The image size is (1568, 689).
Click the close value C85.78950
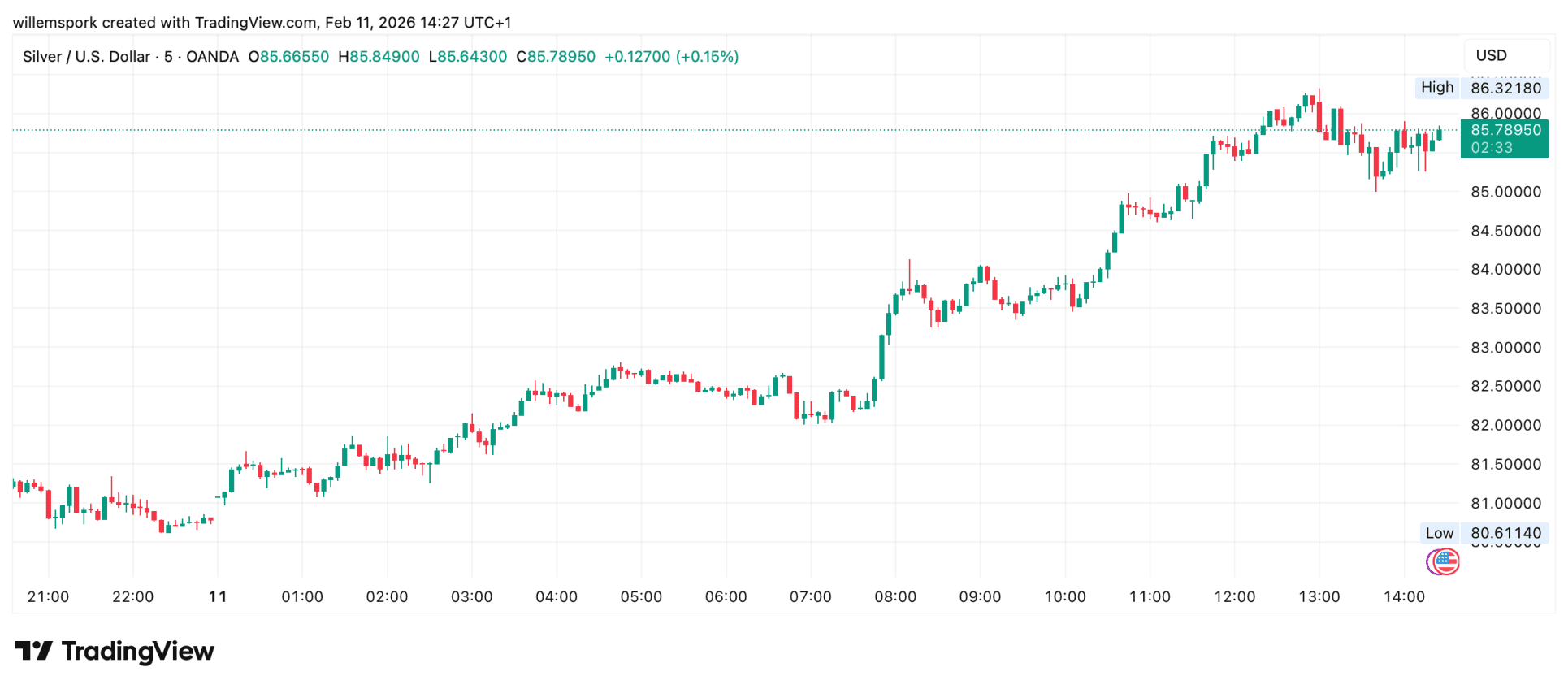tap(556, 57)
